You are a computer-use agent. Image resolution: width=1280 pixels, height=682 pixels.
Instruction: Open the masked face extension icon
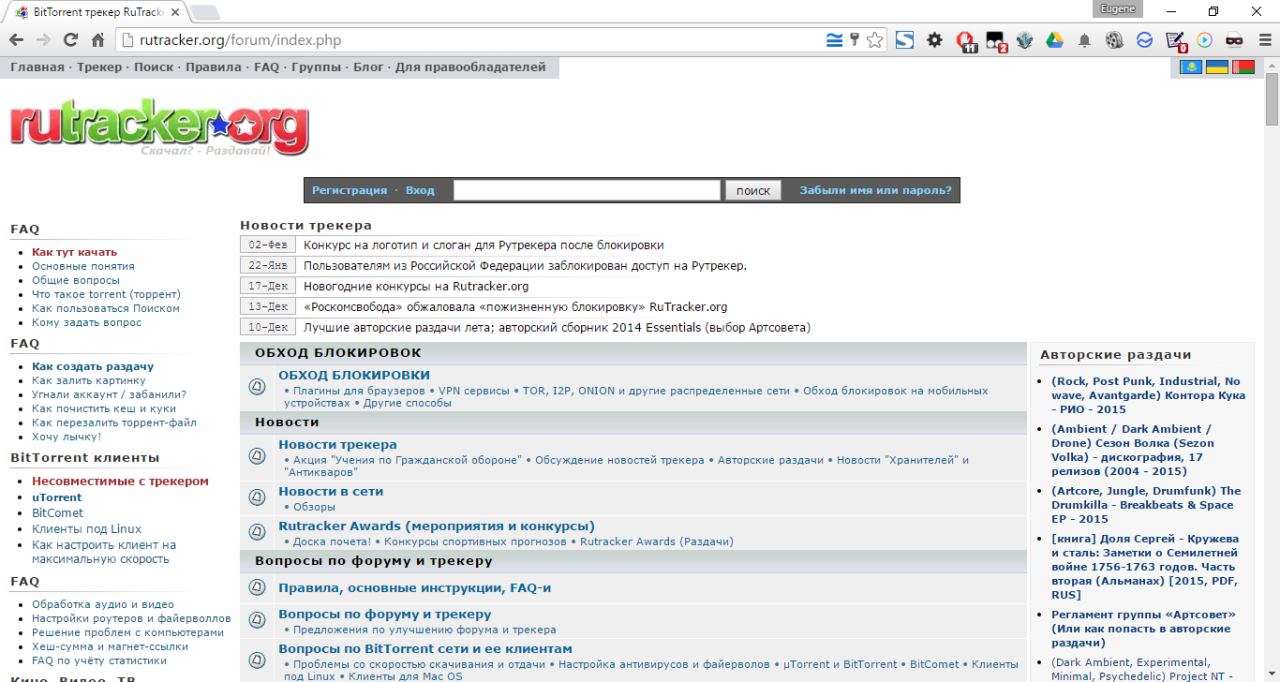pyautogui.click(x=1234, y=40)
